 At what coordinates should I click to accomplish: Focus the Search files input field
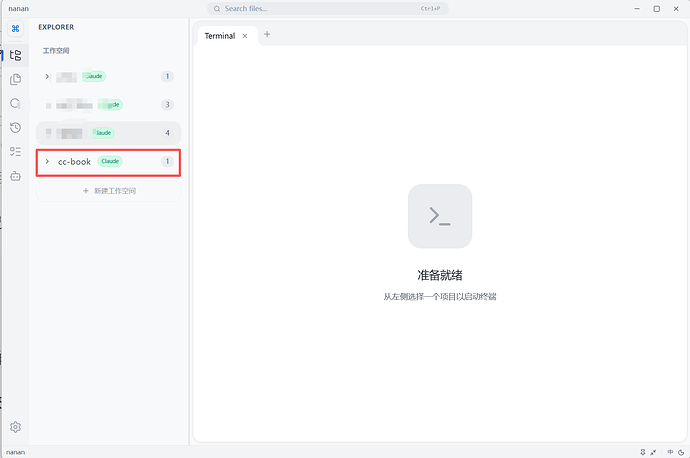[x=328, y=9]
